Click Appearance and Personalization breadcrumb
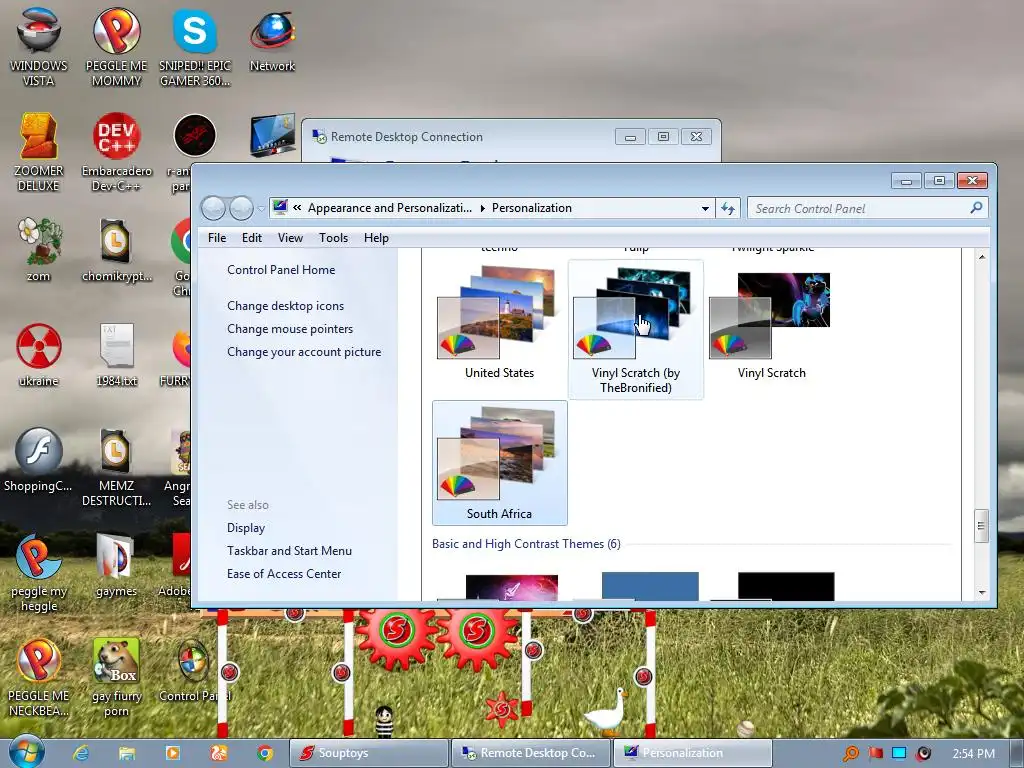The width and height of the screenshot is (1024, 768). (389, 208)
